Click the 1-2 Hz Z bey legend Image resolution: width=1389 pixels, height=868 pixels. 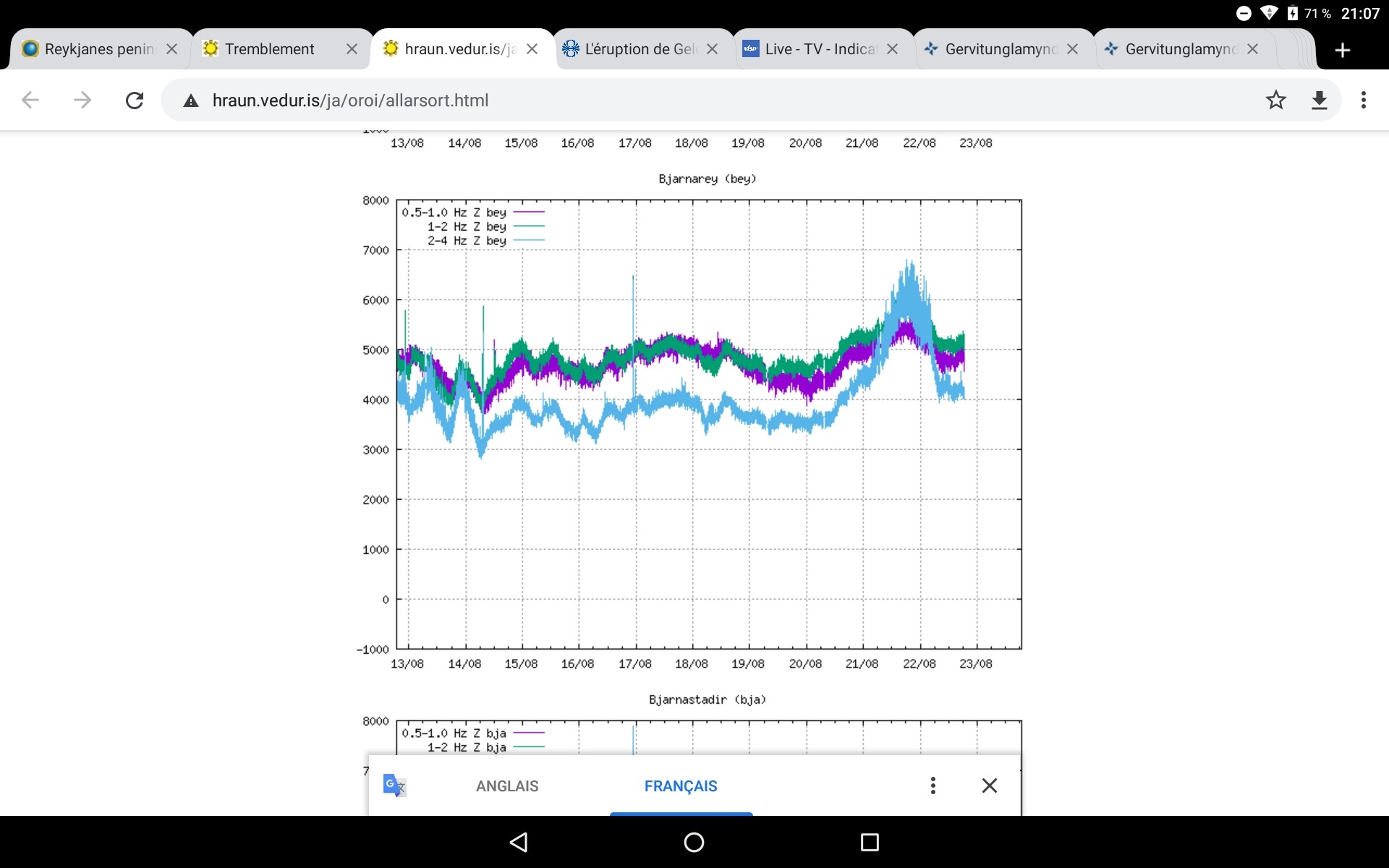click(x=485, y=226)
